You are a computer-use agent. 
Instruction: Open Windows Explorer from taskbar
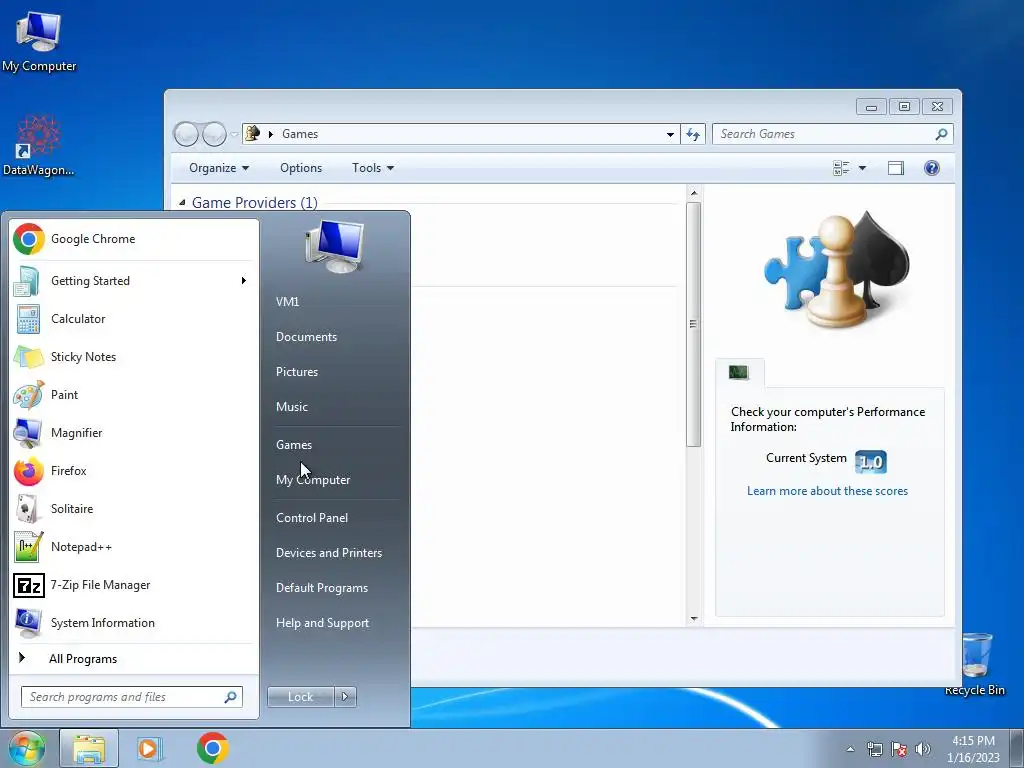[x=89, y=748]
